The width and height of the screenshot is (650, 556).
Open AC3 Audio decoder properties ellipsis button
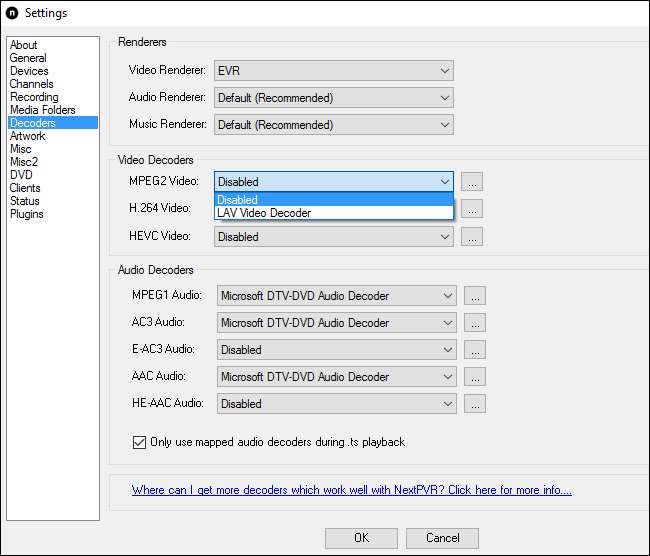(476, 323)
